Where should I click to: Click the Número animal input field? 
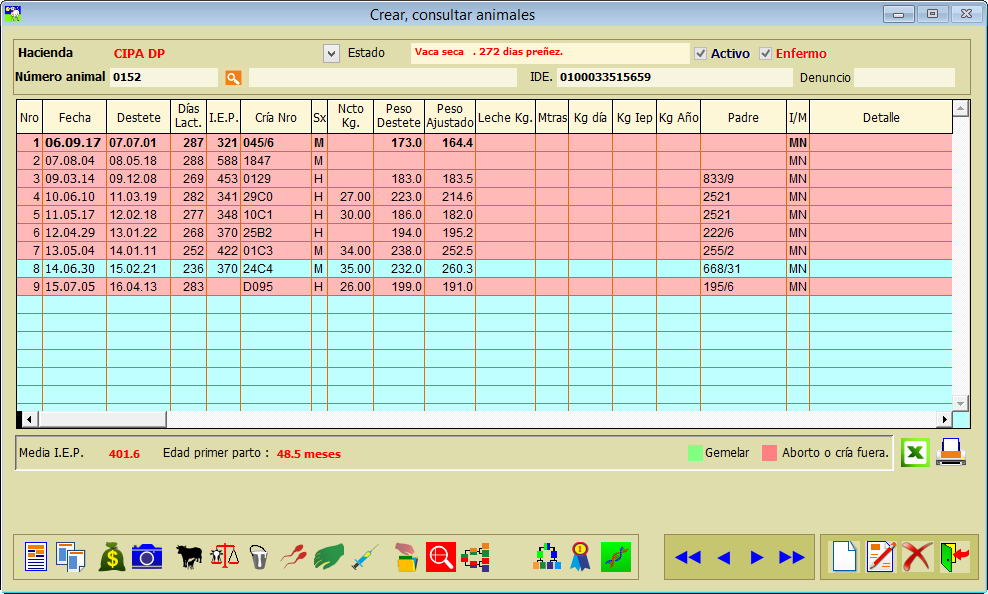pos(163,77)
